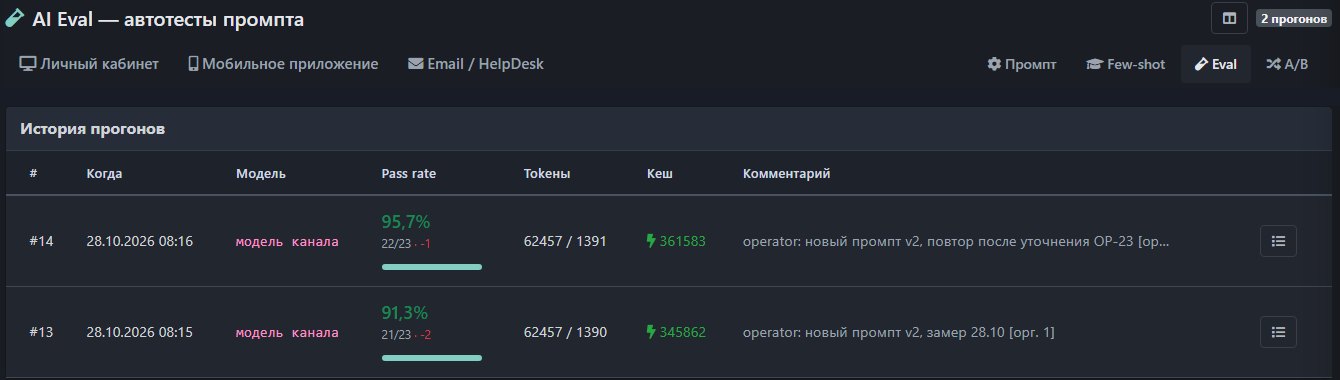
Task: Switch to the Промпт tab
Action: pos(1021,64)
